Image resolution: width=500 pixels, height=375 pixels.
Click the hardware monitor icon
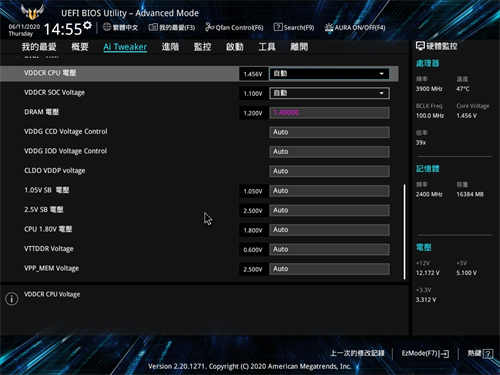(420, 46)
